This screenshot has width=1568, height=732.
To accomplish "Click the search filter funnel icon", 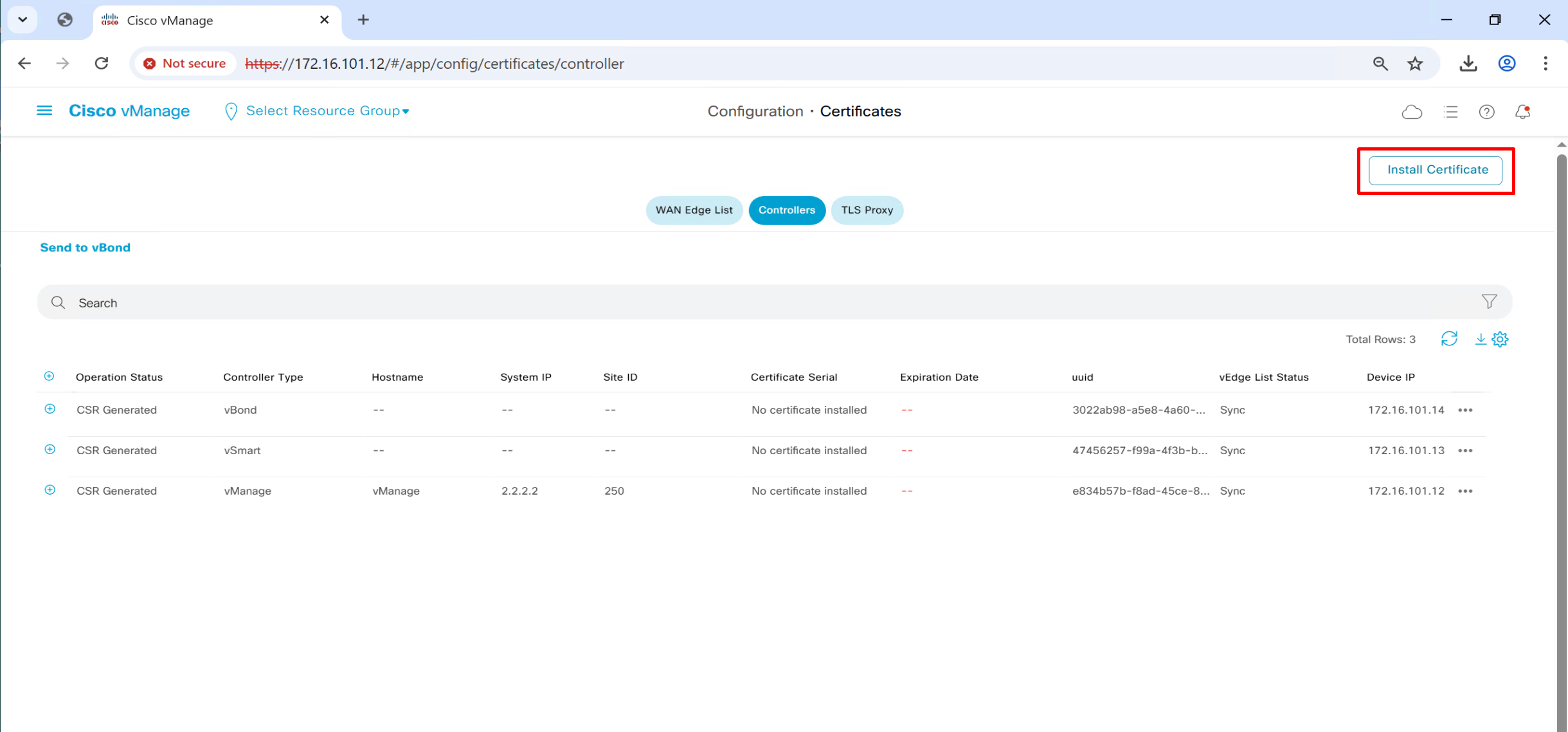I will pos(1489,302).
